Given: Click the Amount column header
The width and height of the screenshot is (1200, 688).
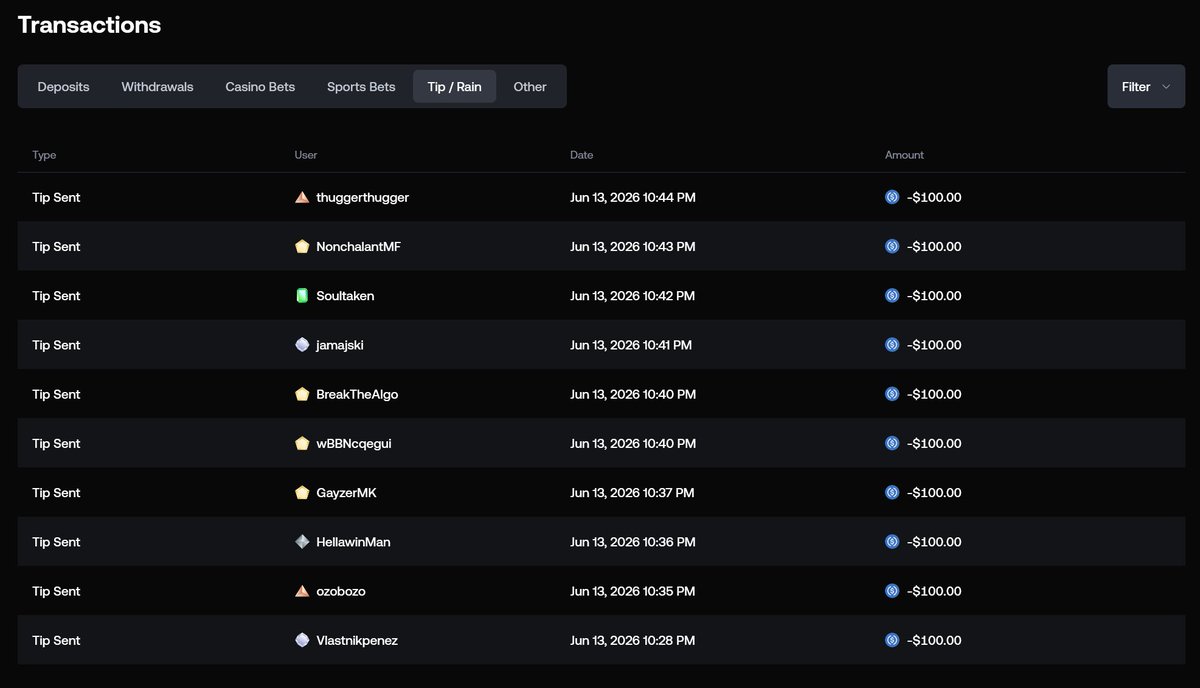Looking at the screenshot, I should 904,155.
